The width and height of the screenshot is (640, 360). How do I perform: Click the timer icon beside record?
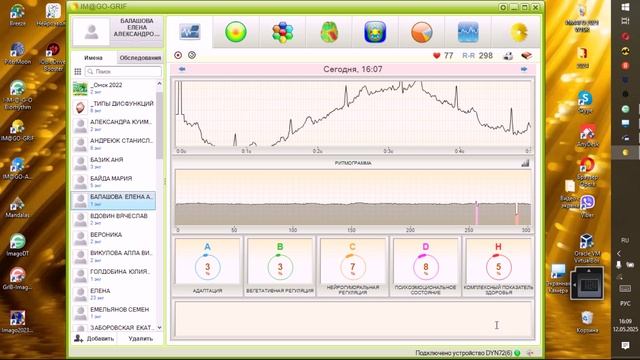[192, 55]
